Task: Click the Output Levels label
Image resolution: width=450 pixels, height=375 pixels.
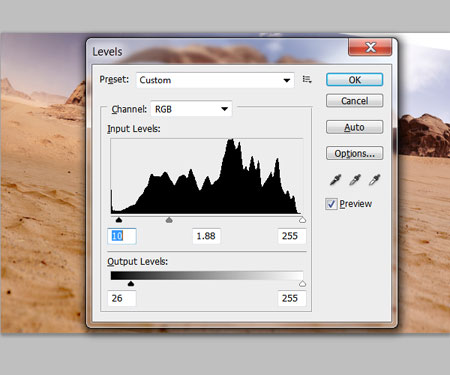Action: click(137, 261)
